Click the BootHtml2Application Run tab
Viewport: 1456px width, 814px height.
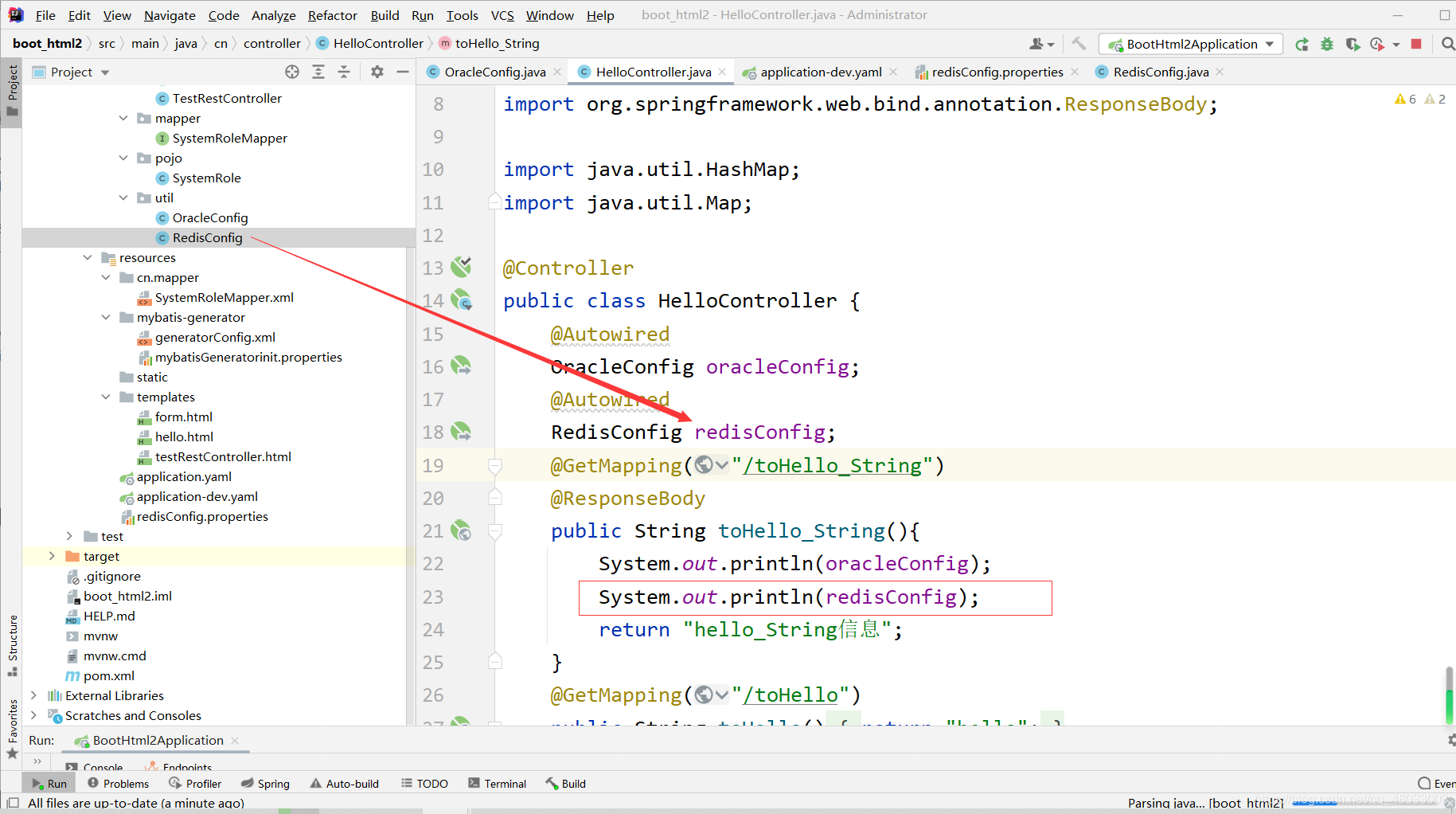[x=158, y=740]
